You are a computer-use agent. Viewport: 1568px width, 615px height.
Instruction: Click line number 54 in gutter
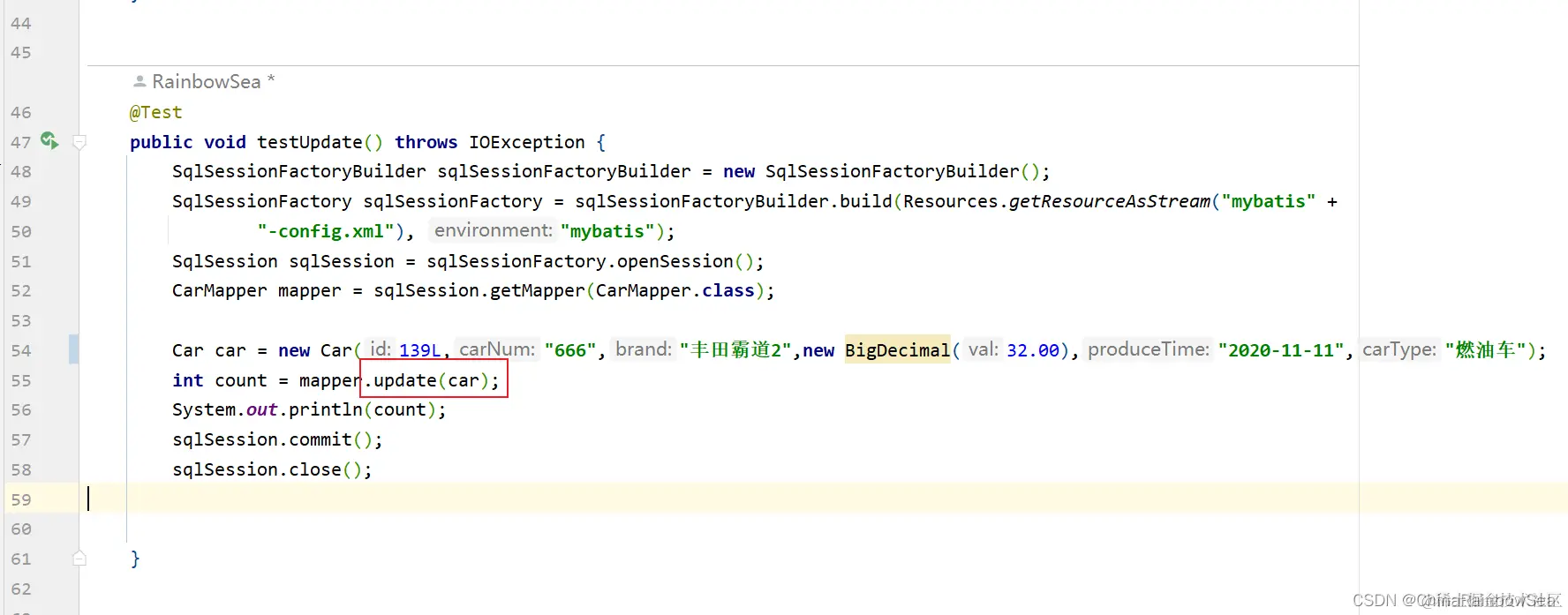tap(21, 350)
